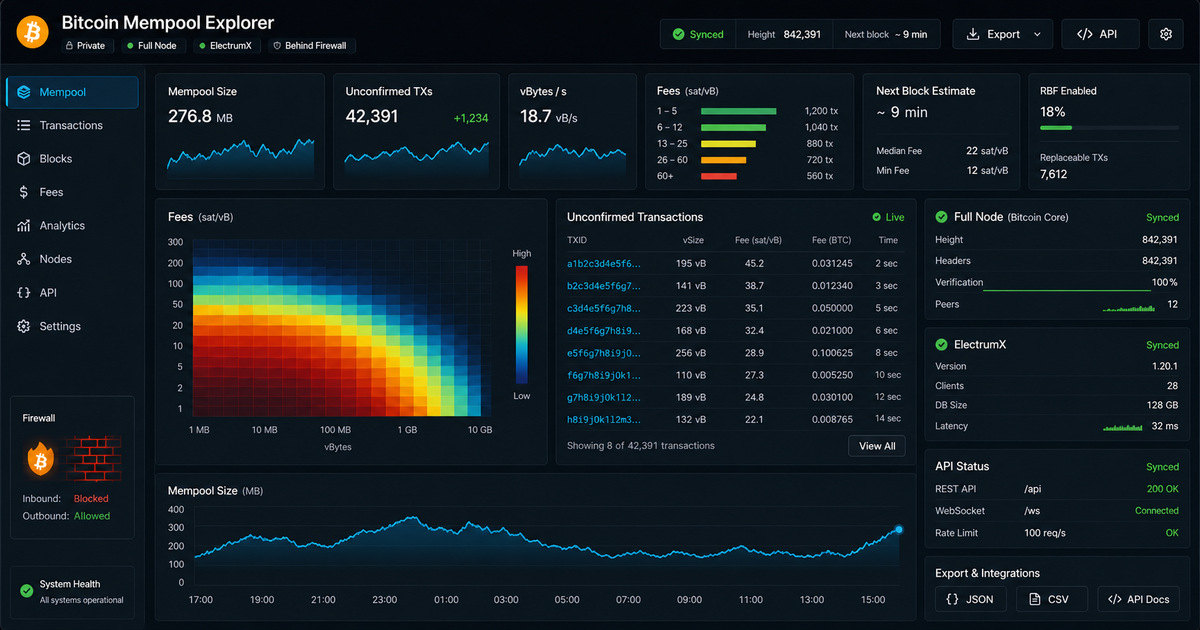Click the vSize column header

693,241
